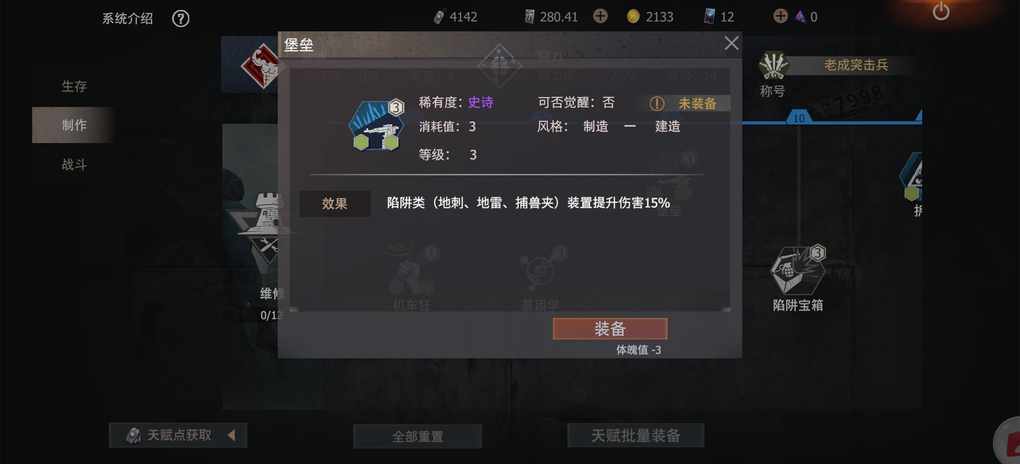1020x464 pixels.
Task: Select the 制作 tab
Action: (x=74, y=125)
